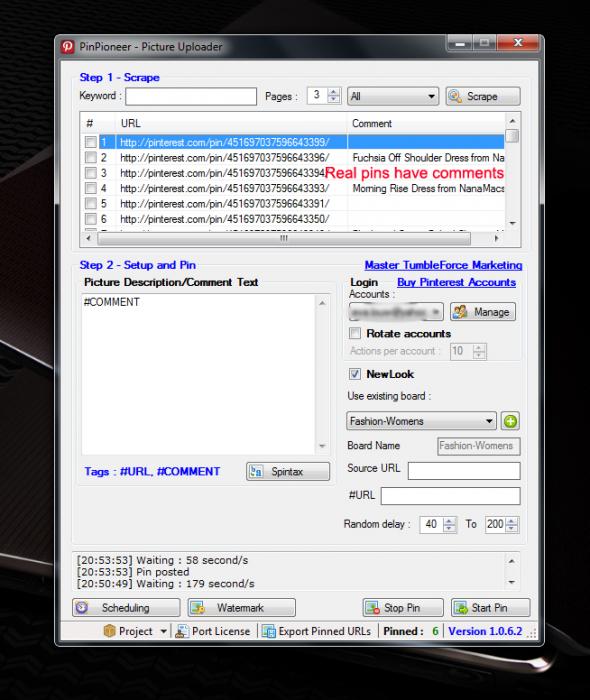Click the Scrape button
This screenshot has width=590, height=700.
(483, 96)
